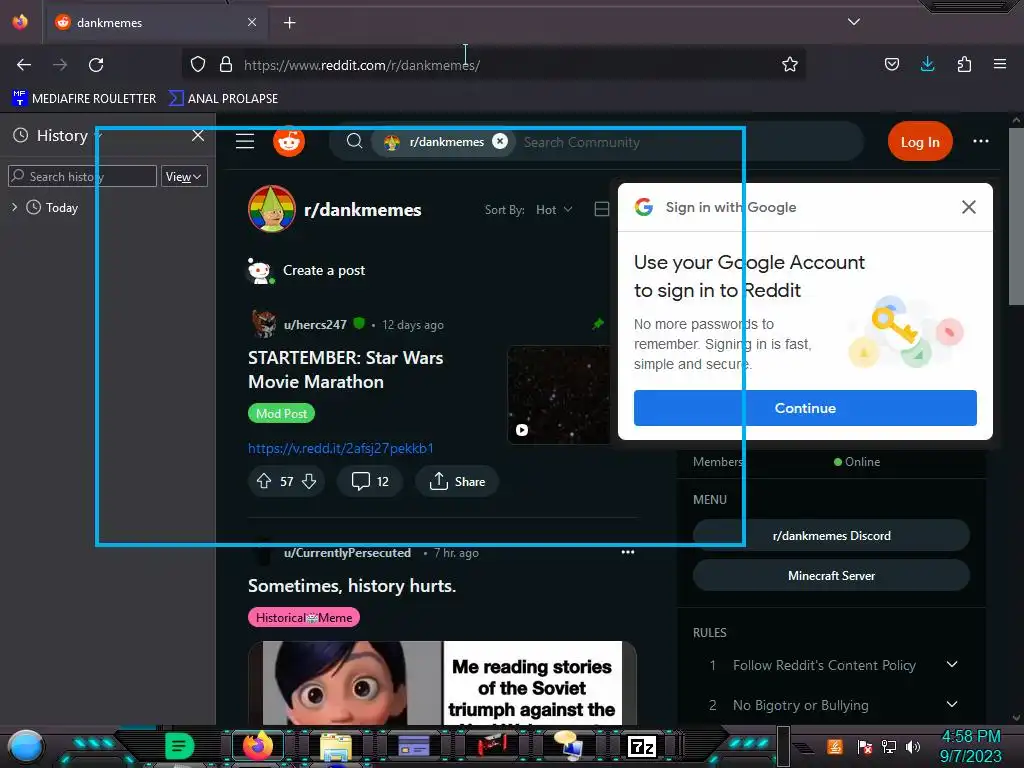Open the extensions puzzle icon
The height and width of the screenshot is (768, 1024).
pos(964,64)
